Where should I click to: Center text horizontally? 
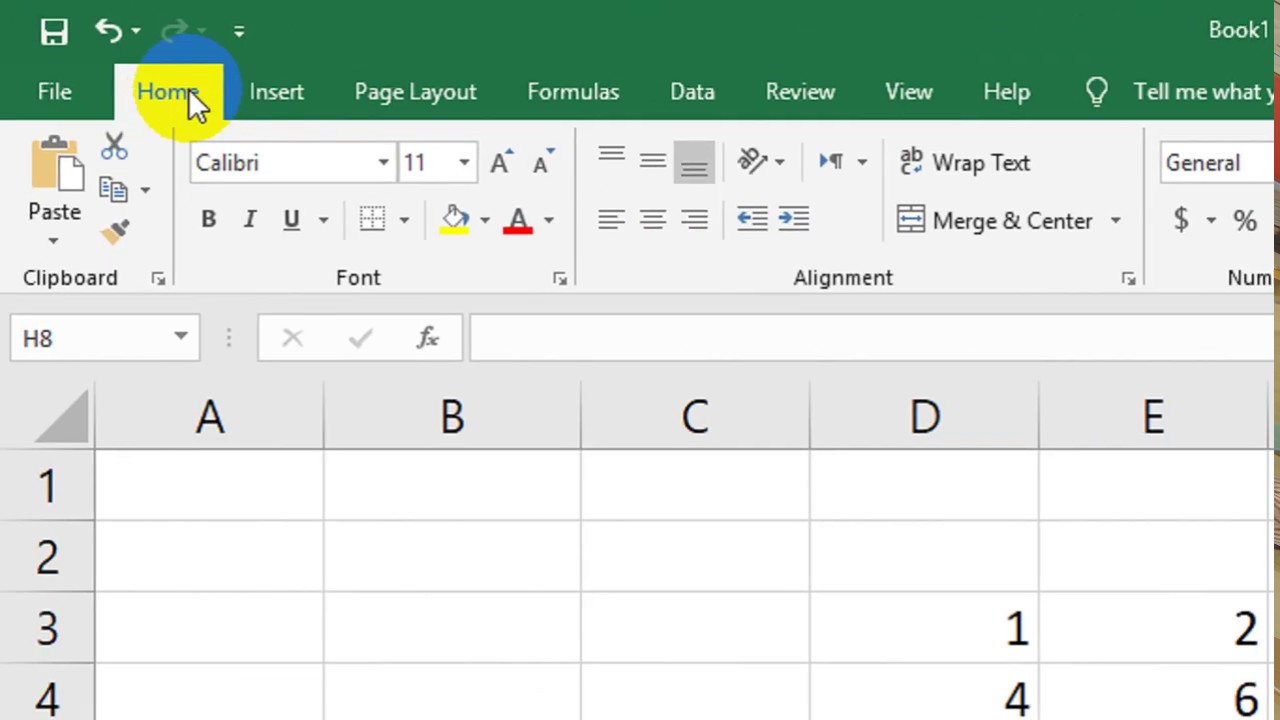pos(653,219)
